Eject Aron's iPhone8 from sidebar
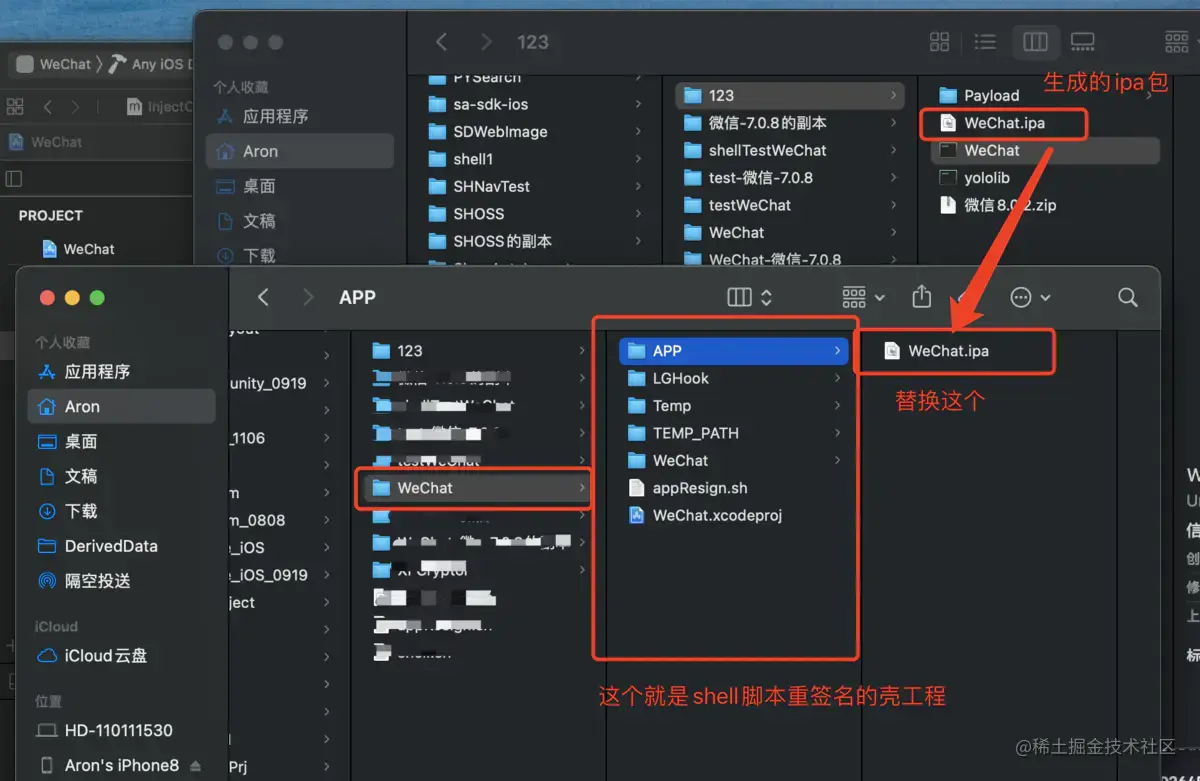 [x=195, y=766]
